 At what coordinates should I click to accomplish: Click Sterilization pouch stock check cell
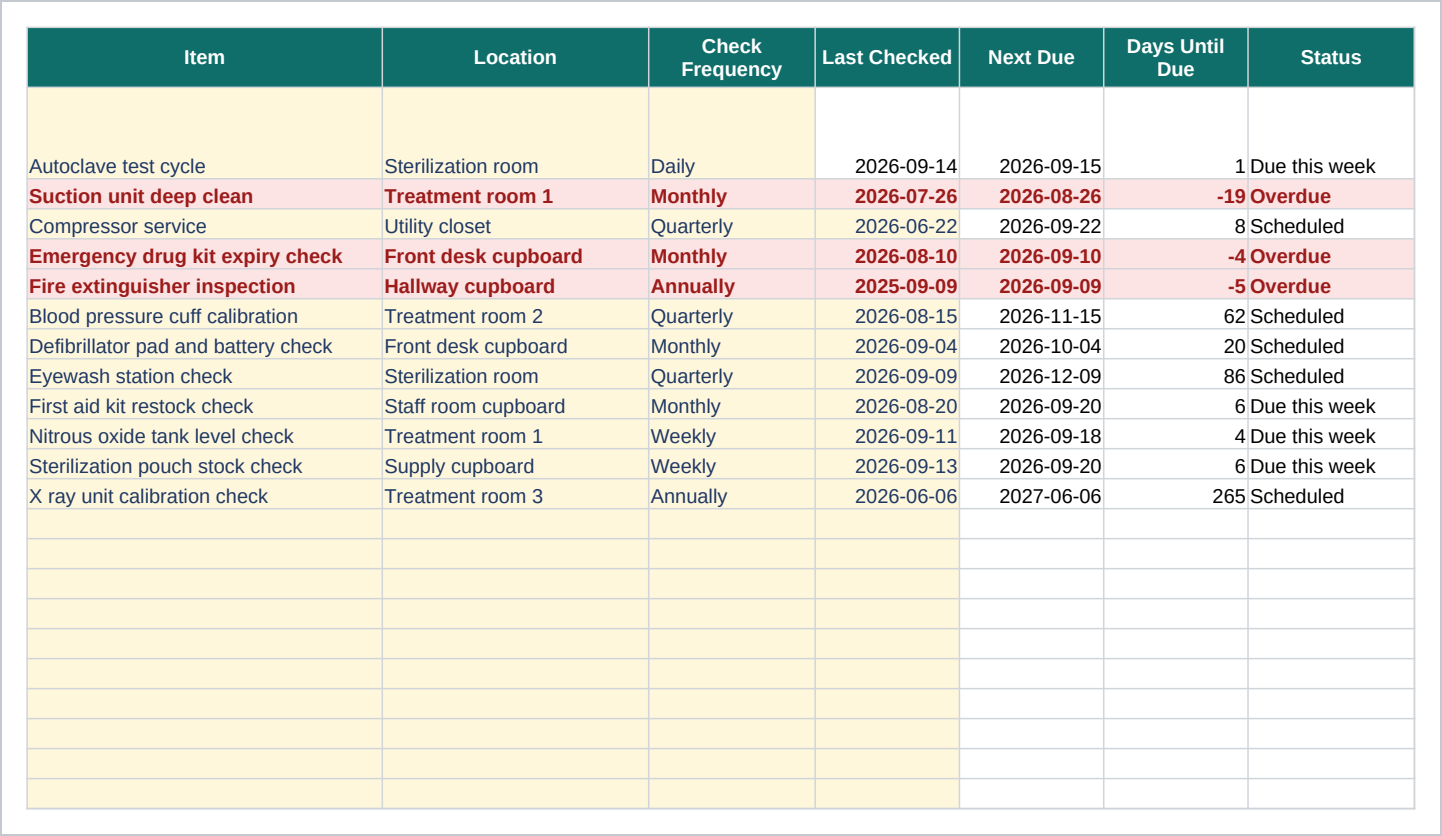pos(205,465)
